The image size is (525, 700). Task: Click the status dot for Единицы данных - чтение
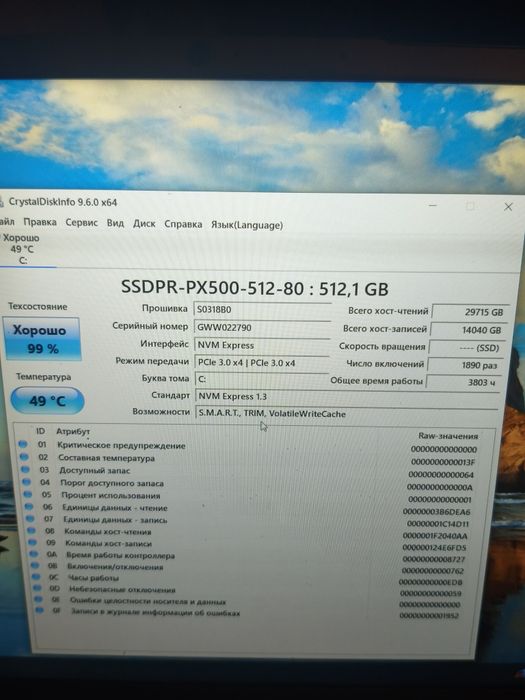click(x=29, y=507)
